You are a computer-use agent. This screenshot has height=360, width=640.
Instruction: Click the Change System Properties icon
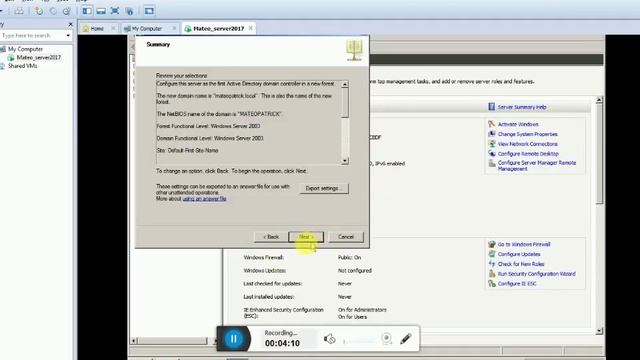(491, 133)
